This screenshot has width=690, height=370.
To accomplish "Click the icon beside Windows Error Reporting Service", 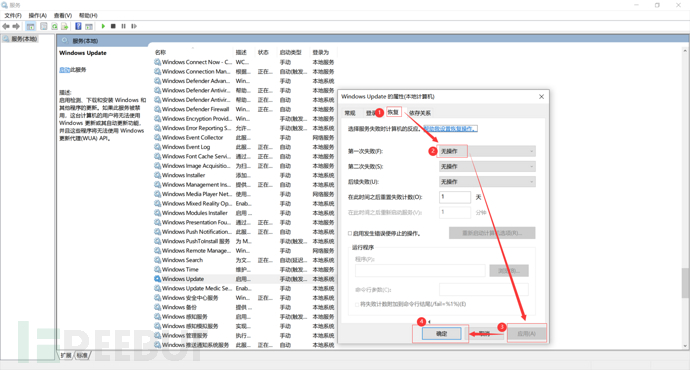I will 157,128.
